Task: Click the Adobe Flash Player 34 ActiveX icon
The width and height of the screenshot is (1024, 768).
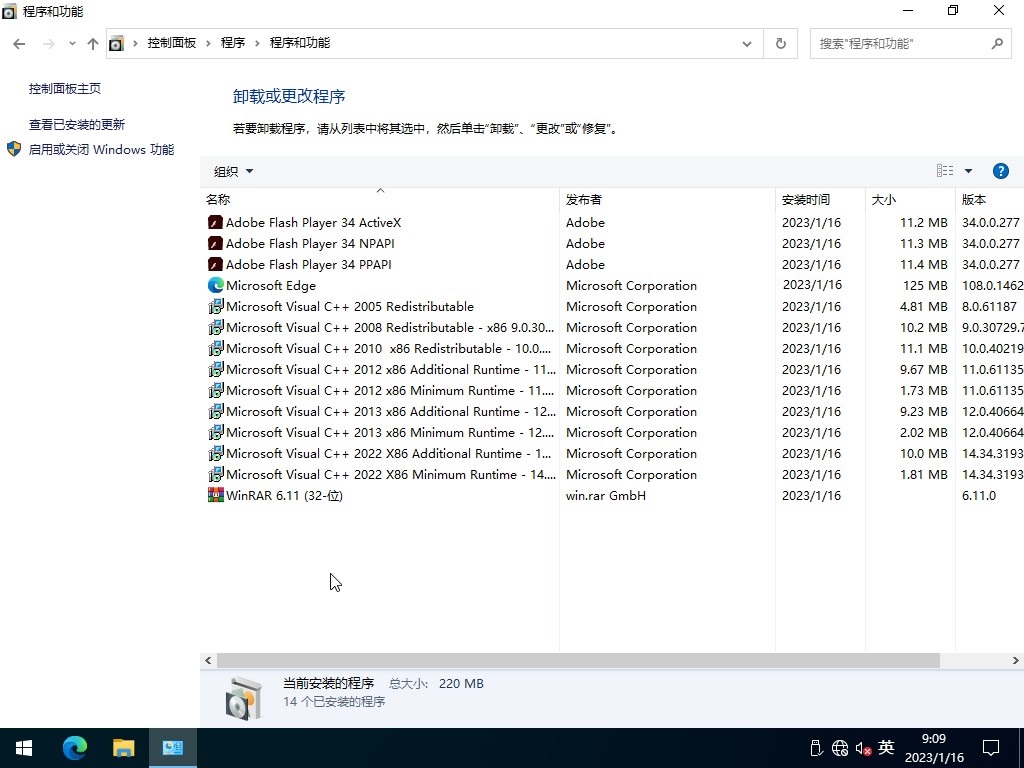Action: 215,223
